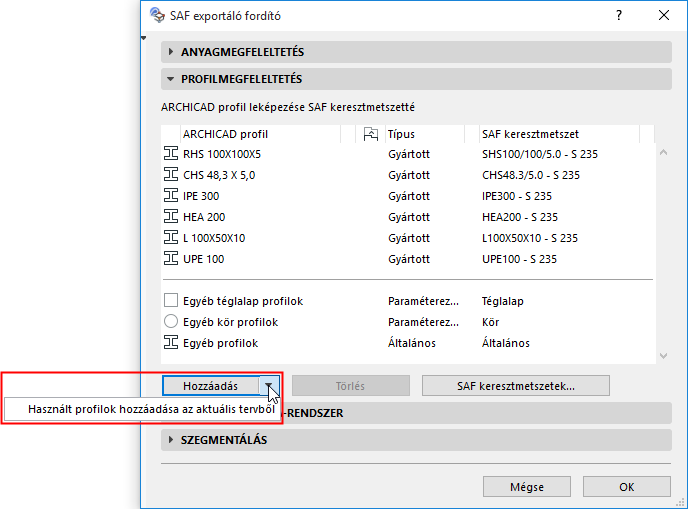688x509 pixels.
Task: Click the Egyéb téglalap profilok square icon
Action: 170,301
